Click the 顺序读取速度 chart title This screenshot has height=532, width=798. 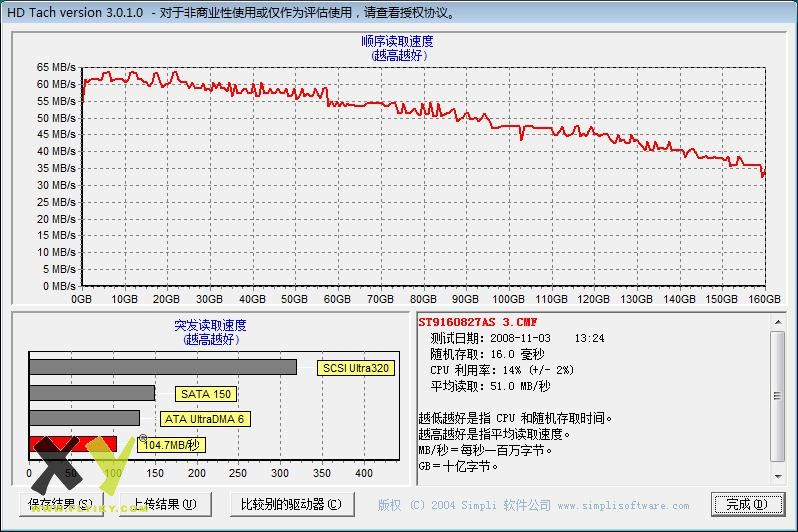[398, 41]
